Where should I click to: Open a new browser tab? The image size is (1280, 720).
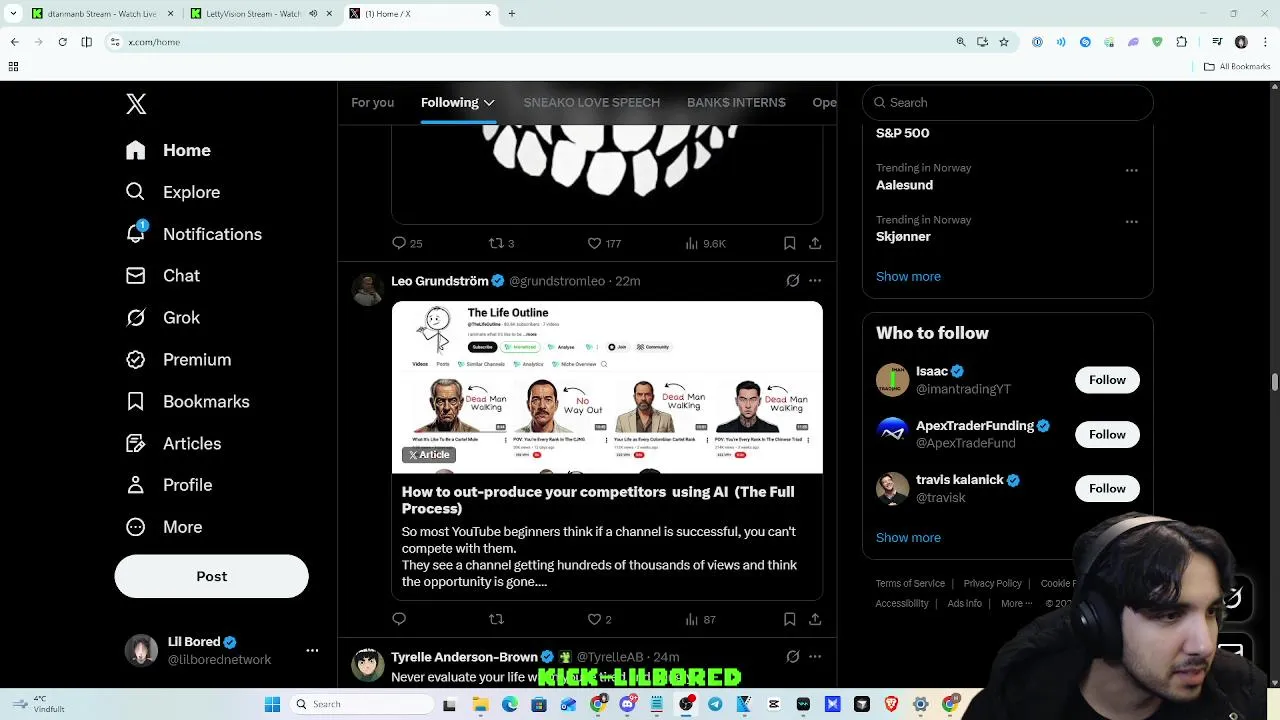[x=512, y=14]
